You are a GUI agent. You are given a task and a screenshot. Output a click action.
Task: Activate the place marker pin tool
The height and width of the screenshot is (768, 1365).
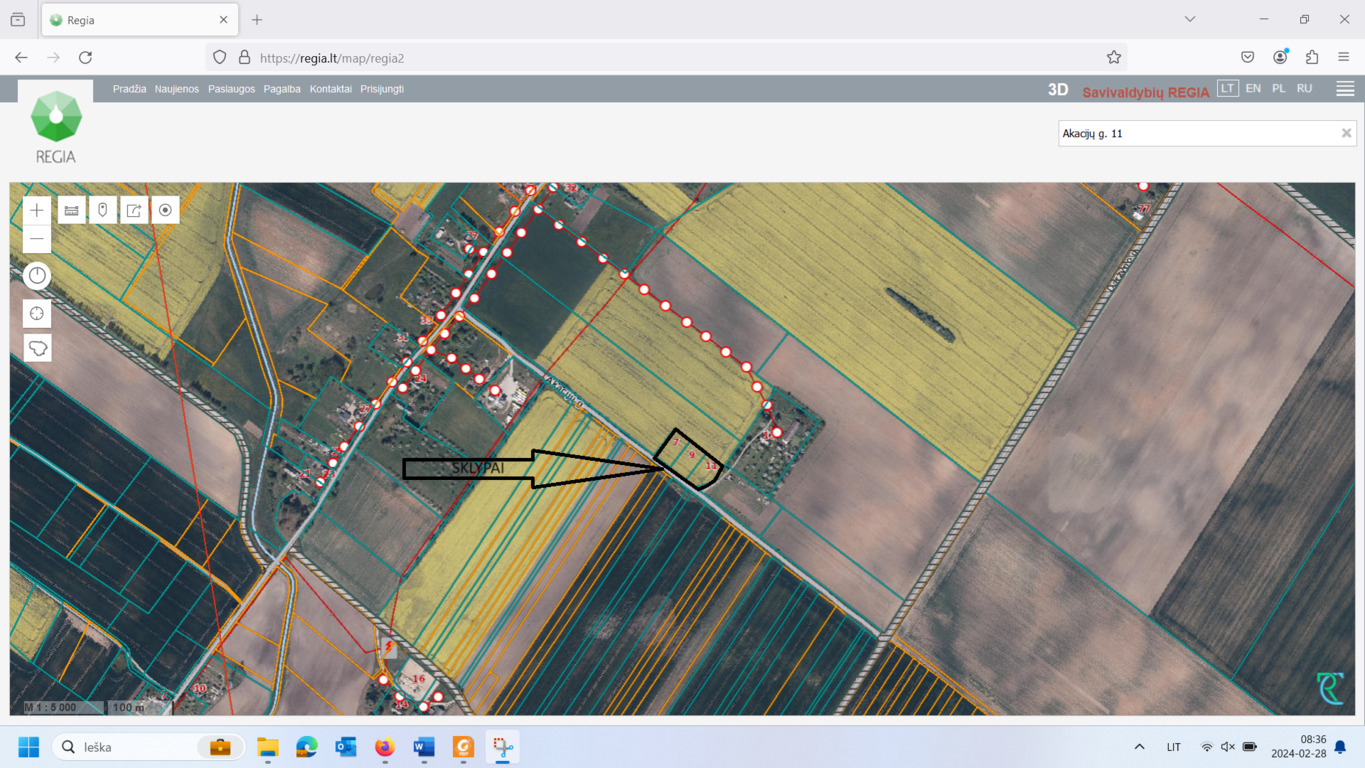pyautogui.click(x=103, y=210)
